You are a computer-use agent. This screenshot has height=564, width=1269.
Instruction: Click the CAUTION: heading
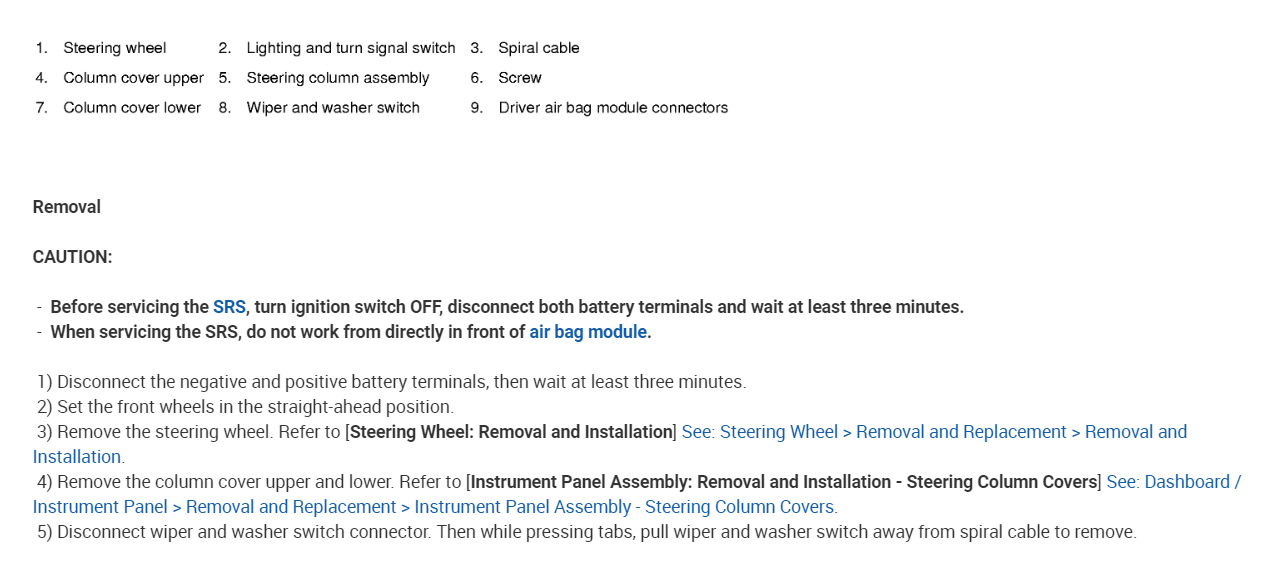tap(72, 257)
